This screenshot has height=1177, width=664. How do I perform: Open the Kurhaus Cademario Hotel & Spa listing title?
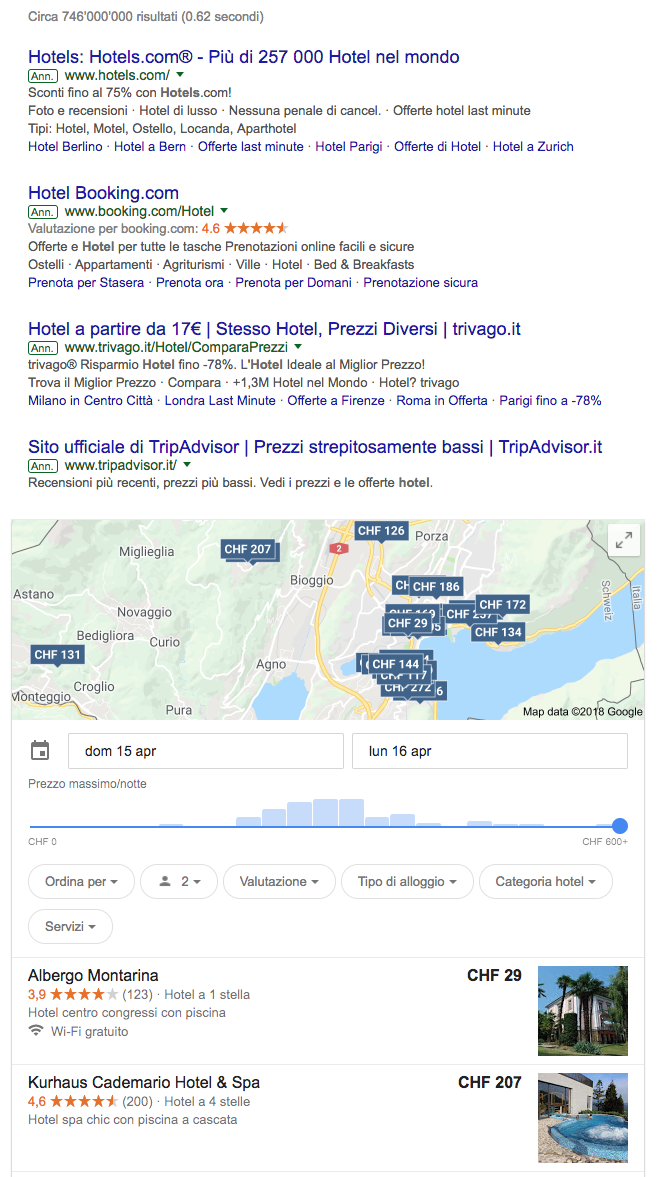pos(144,1083)
